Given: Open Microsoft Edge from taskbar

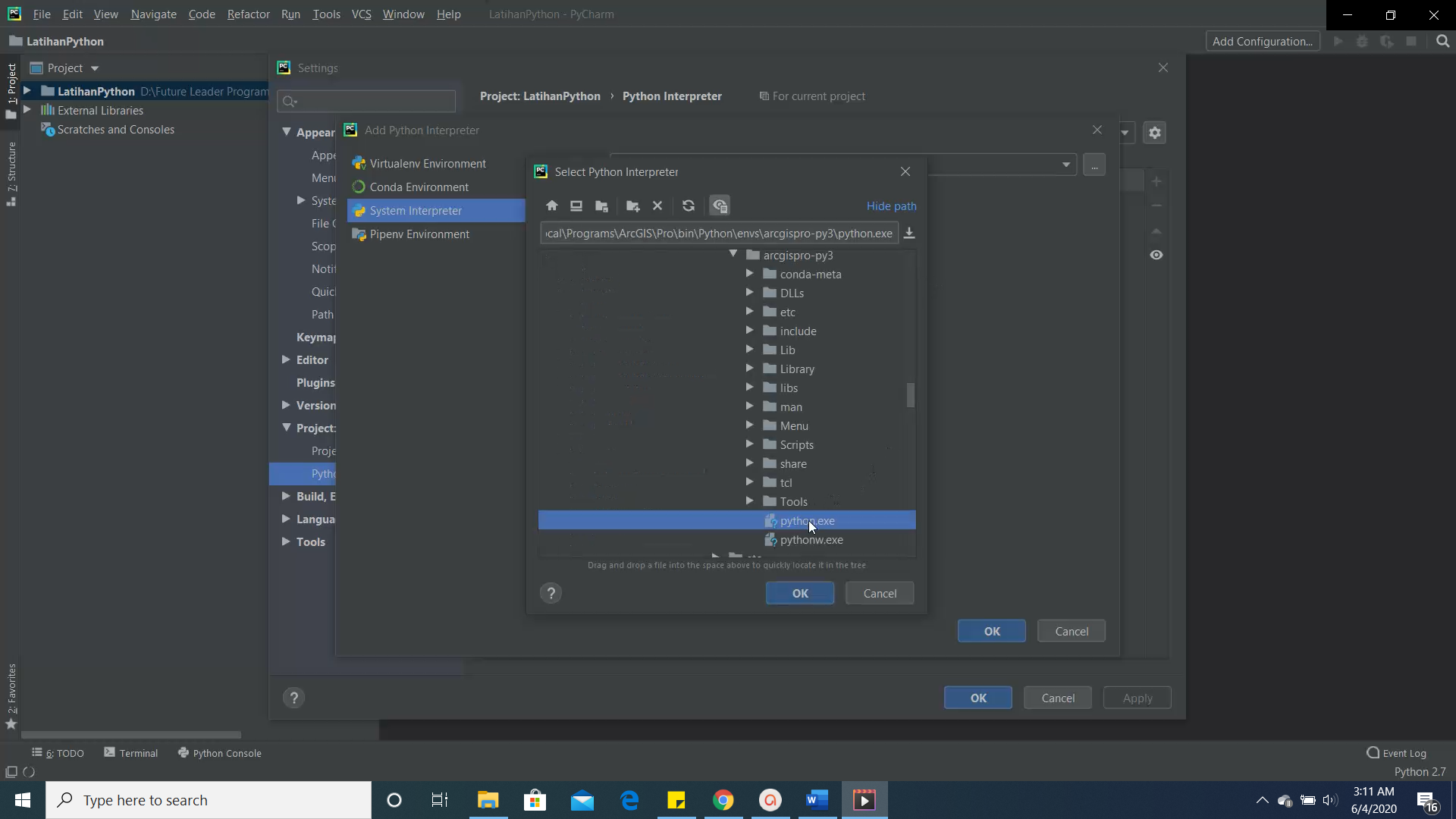Looking at the screenshot, I should coord(629,800).
